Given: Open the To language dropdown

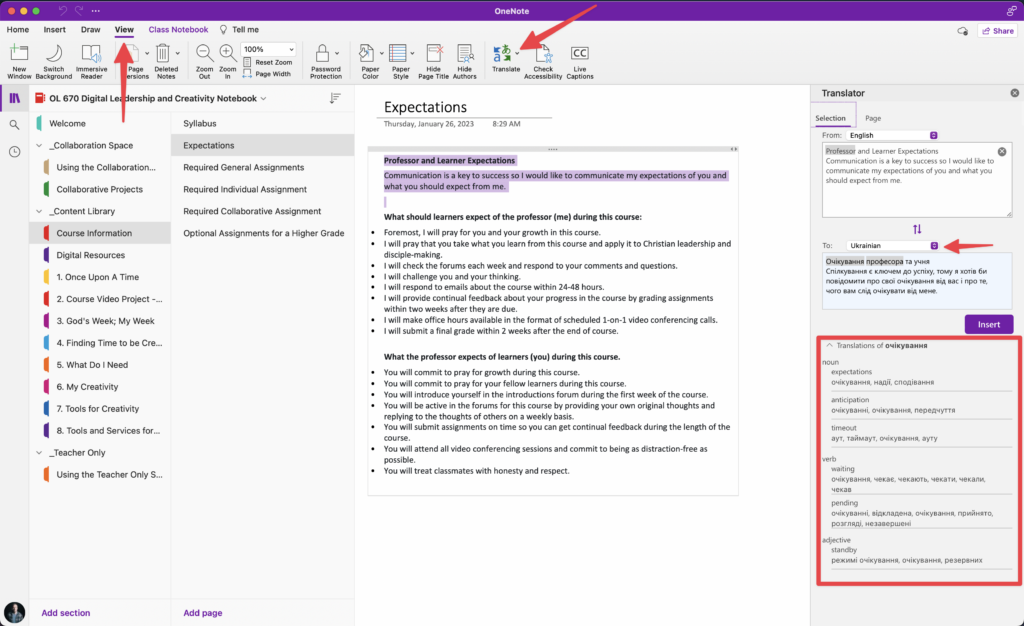Looking at the screenshot, I should pyautogui.click(x=934, y=245).
